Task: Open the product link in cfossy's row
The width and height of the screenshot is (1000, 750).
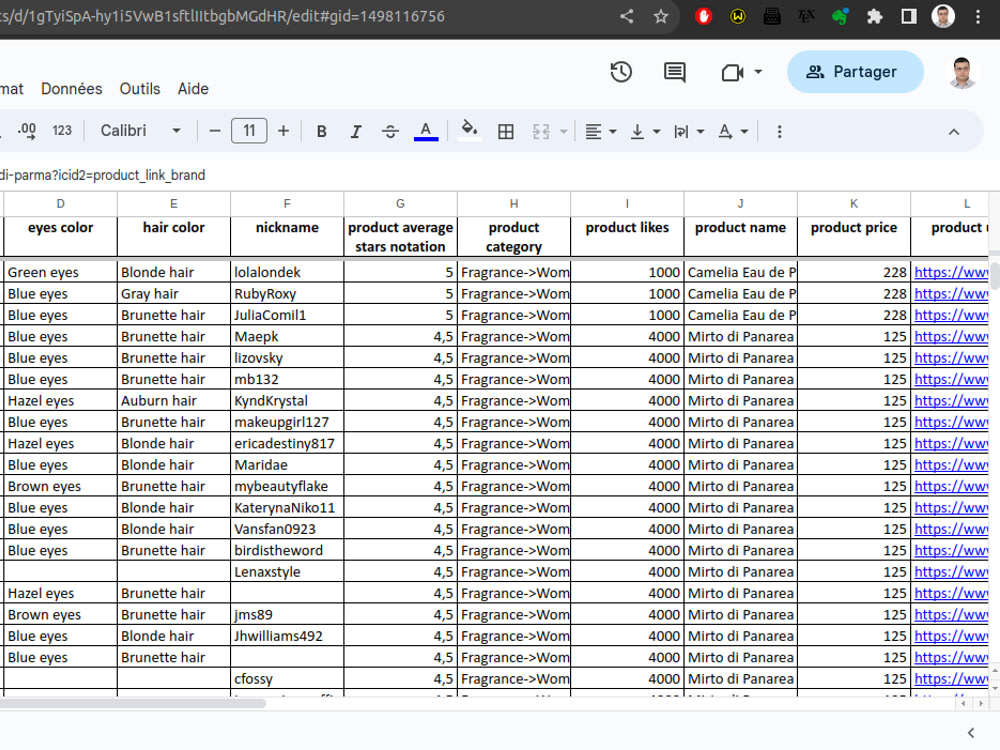Action: (x=951, y=679)
